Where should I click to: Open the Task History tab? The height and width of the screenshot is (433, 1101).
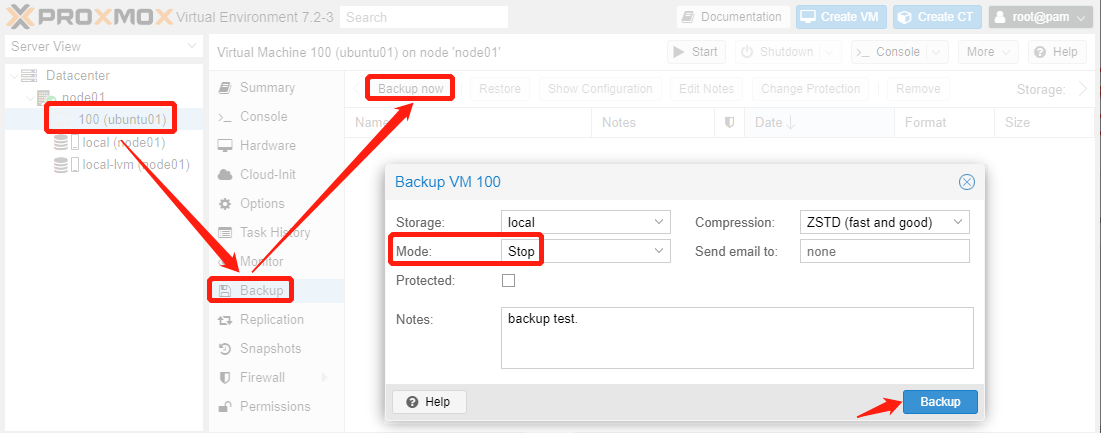[277, 232]
